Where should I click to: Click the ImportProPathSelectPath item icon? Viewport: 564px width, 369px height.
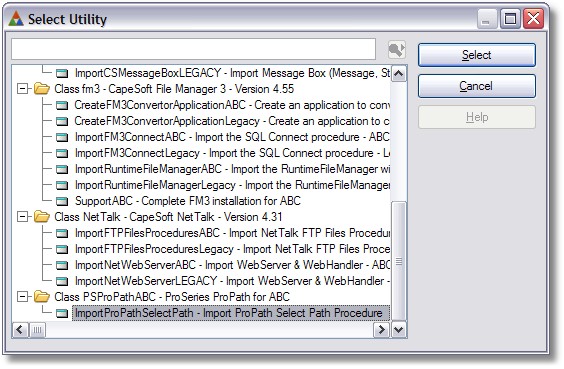[62, 313]
